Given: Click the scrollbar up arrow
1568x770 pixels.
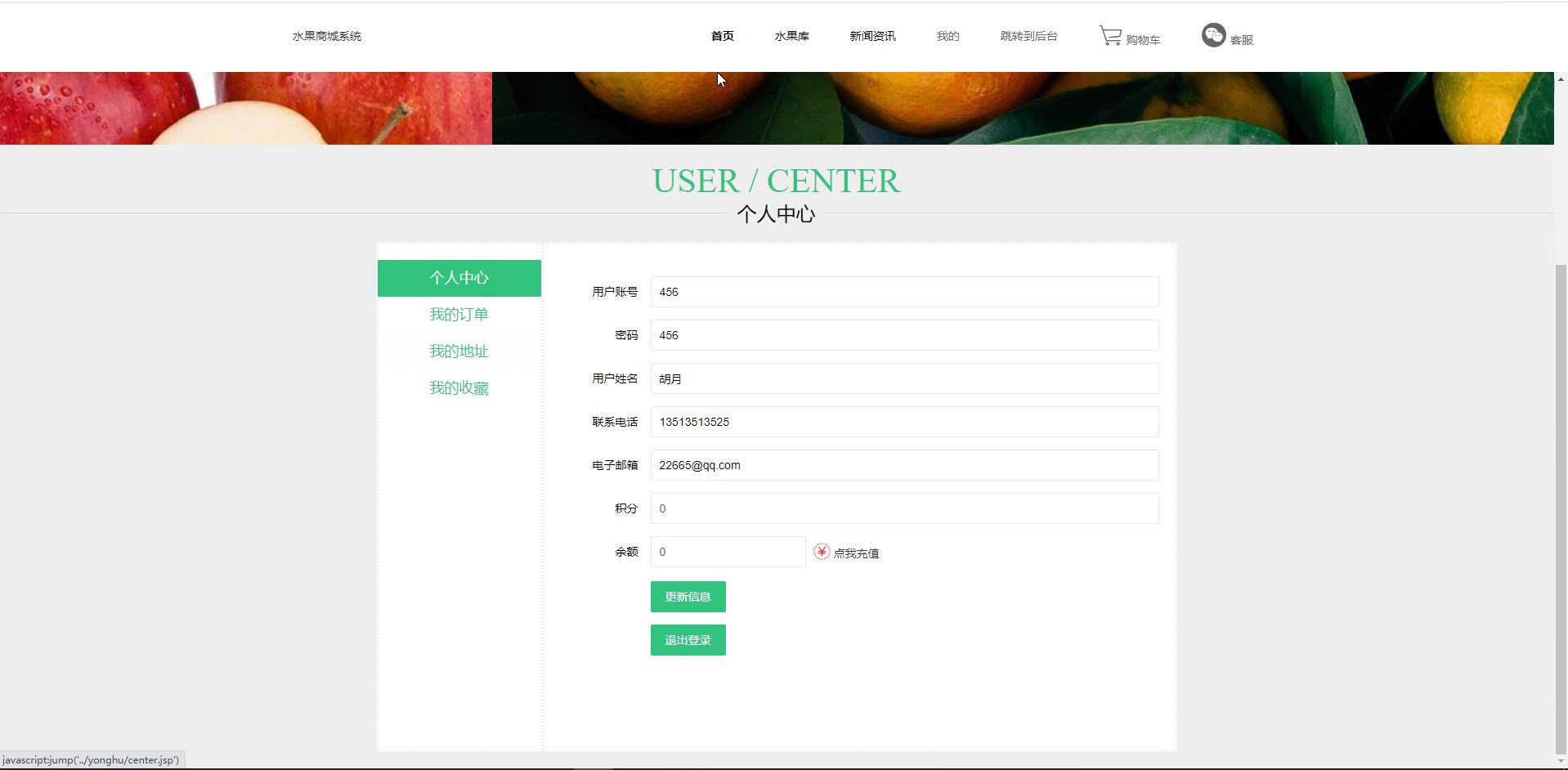Looking at the screenshot, I should (x=1561, y=79).
